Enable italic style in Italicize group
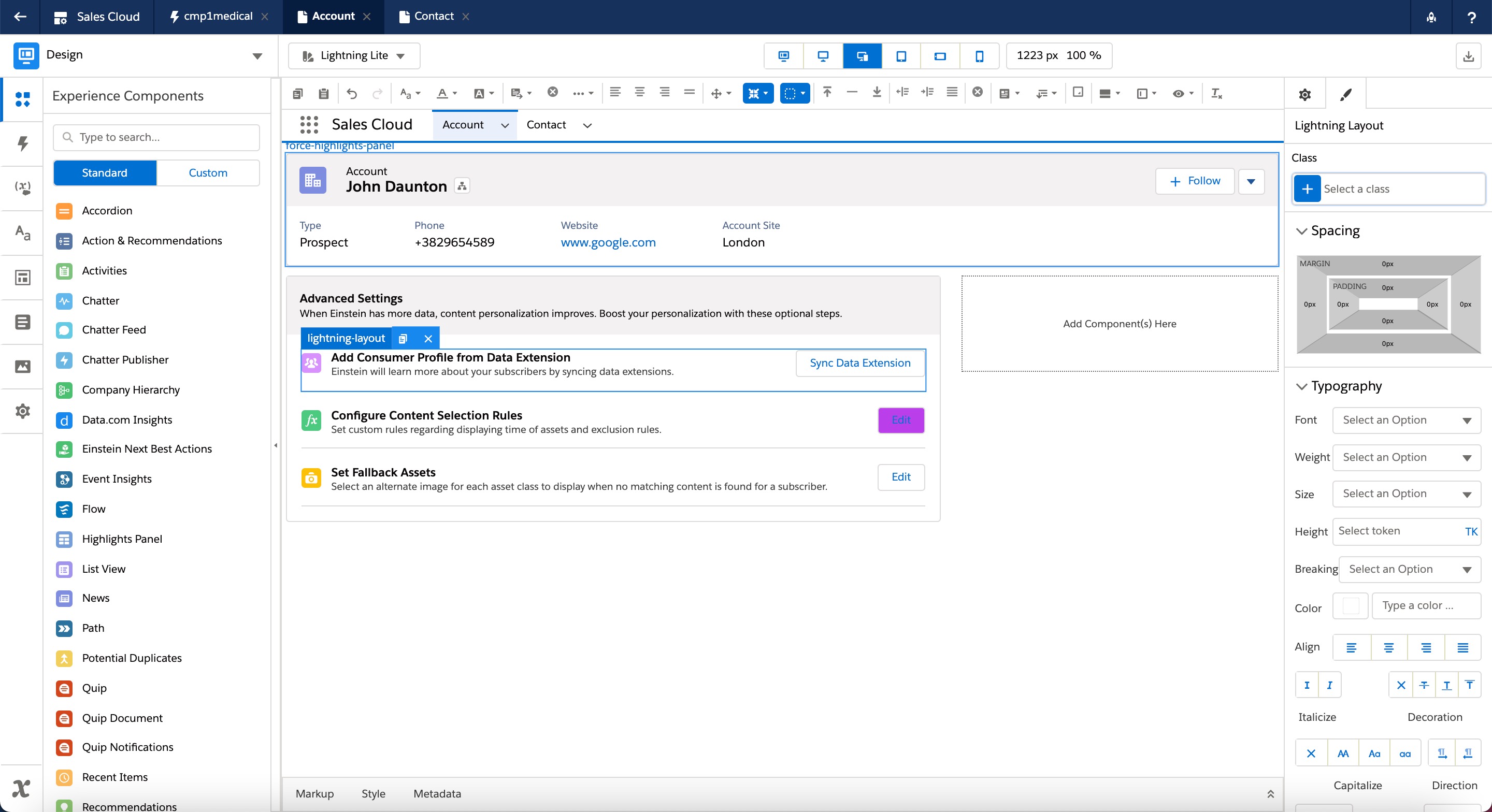The image size is (1492, 812). click(1329, 685)
